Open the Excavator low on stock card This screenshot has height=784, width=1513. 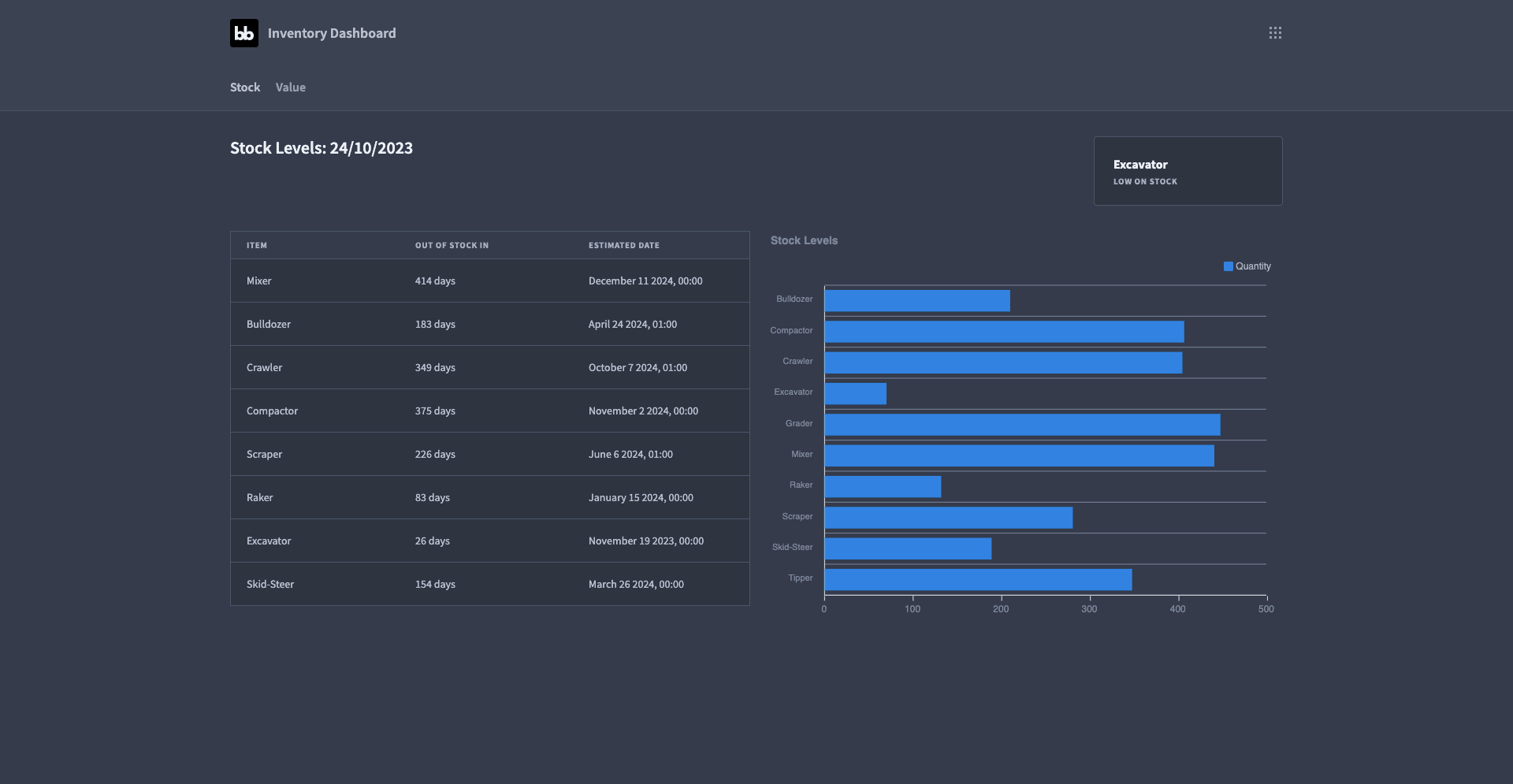pyautogui.click(x=1188, y=171)
